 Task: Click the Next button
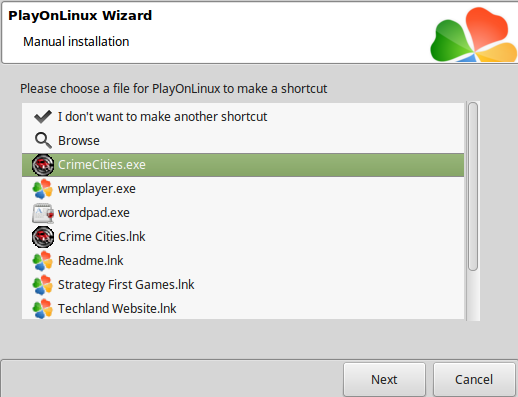tap(384, 379)
